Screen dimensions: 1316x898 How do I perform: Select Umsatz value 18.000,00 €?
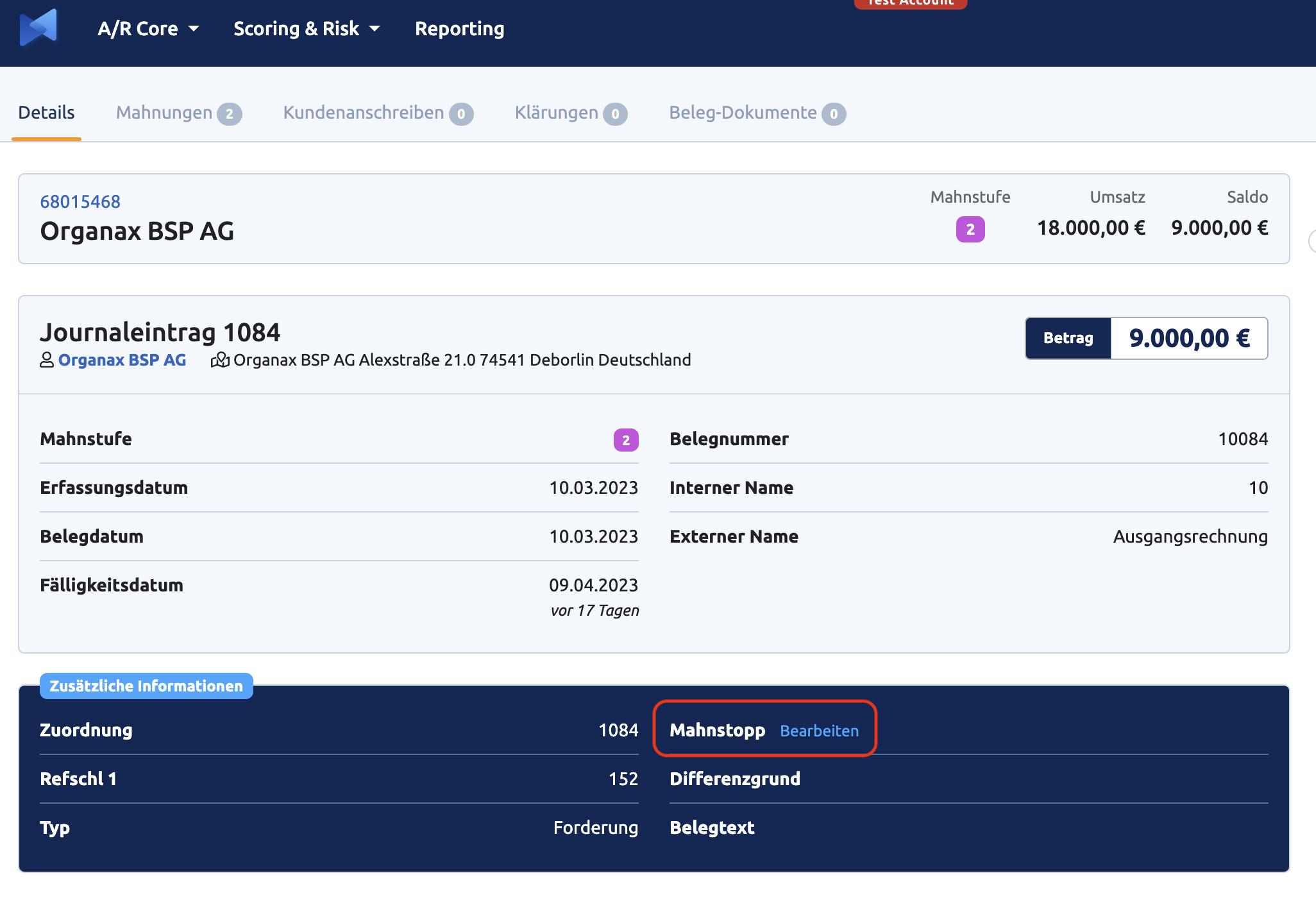tap(1091, 228)
